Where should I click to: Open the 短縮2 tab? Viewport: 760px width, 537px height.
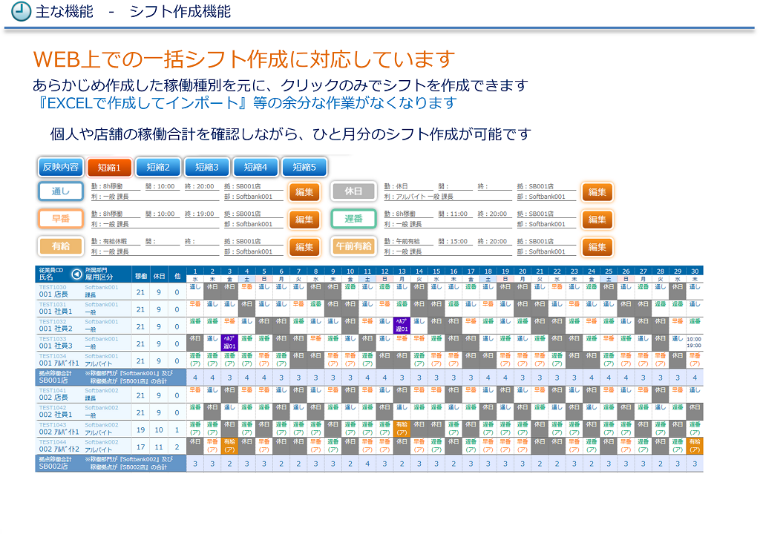[158, 167]
